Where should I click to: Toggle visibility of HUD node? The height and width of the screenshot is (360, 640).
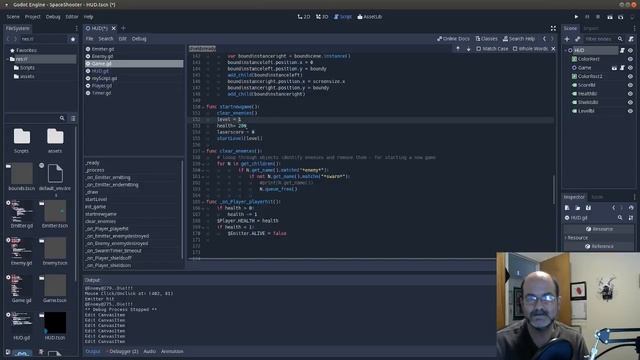pos(630,50)
